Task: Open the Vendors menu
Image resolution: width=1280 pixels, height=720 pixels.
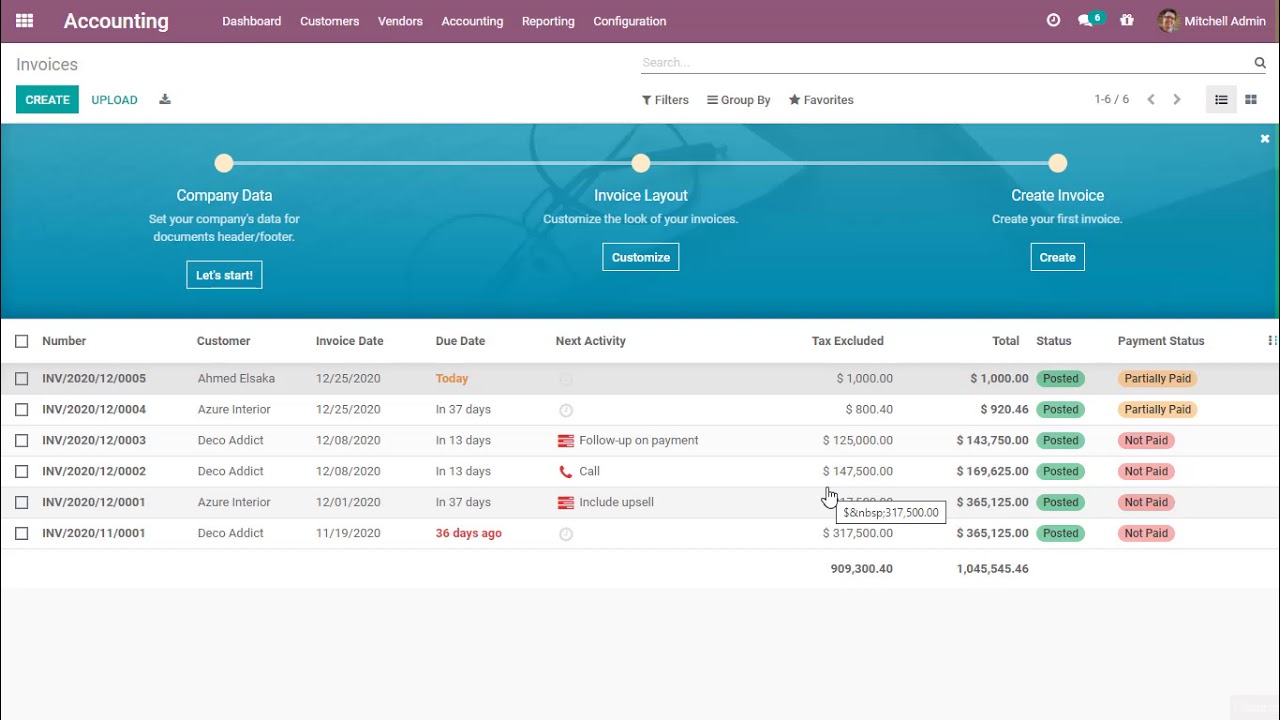Action: pyautogui.click(x=400, y=20)
